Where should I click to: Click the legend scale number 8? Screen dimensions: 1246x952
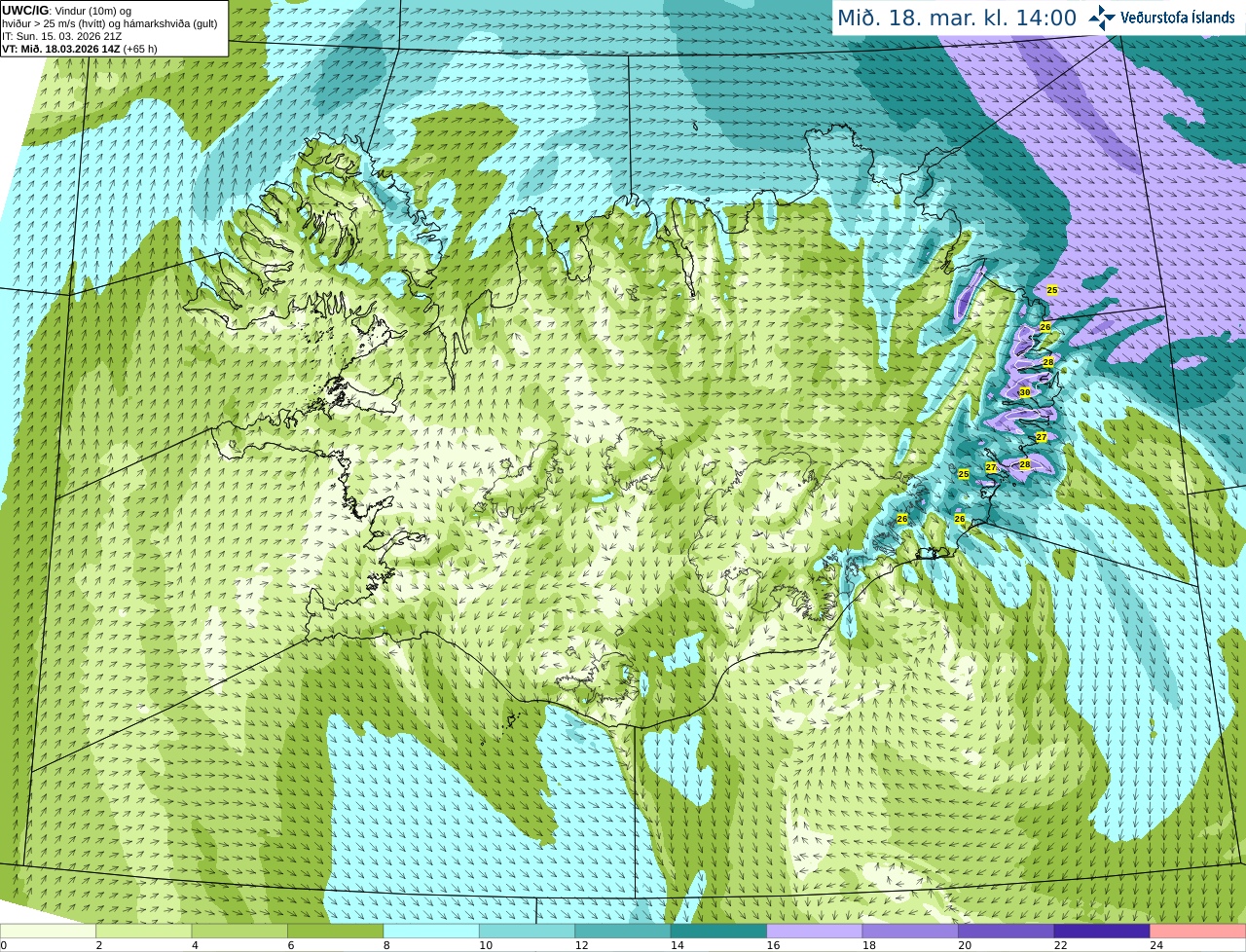pos(386,945)
